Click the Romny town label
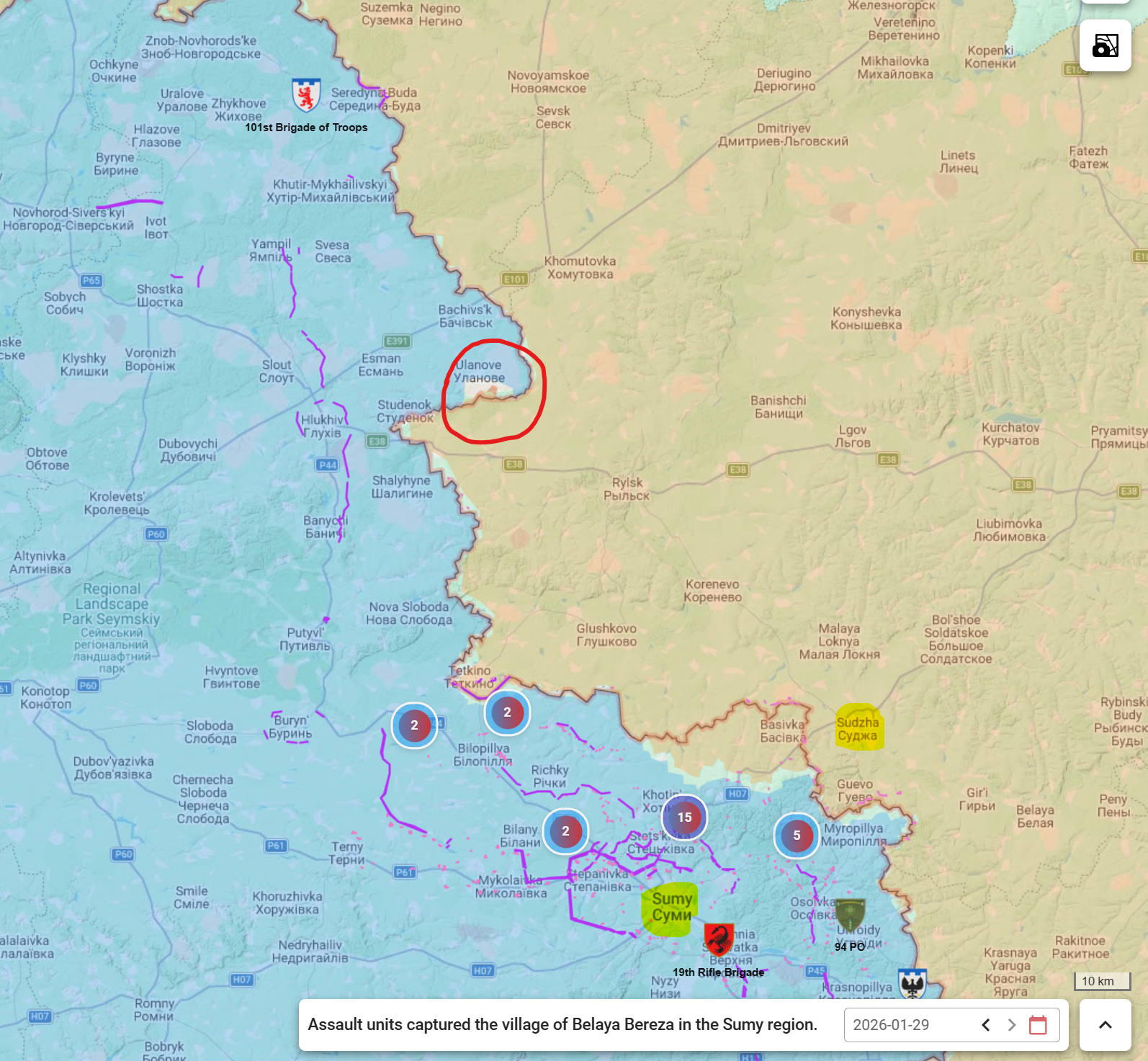Viewport: 1148px width, 1061px height. coord(154,1010)
